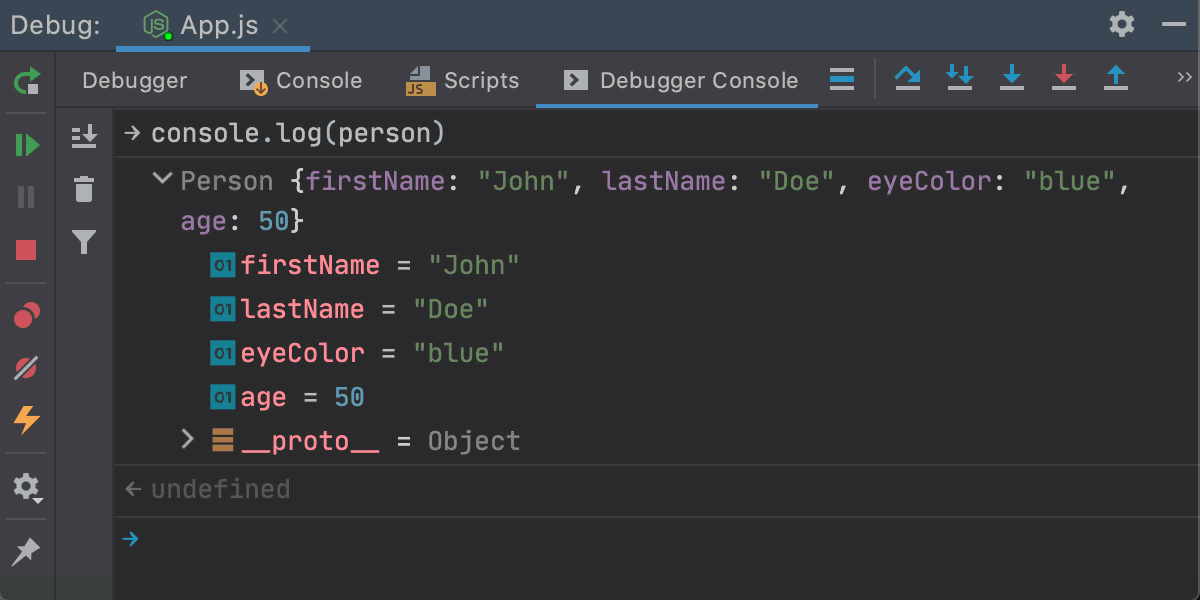Switch to the Debugger tab
1200x600 pixels.
coord(134,81)
